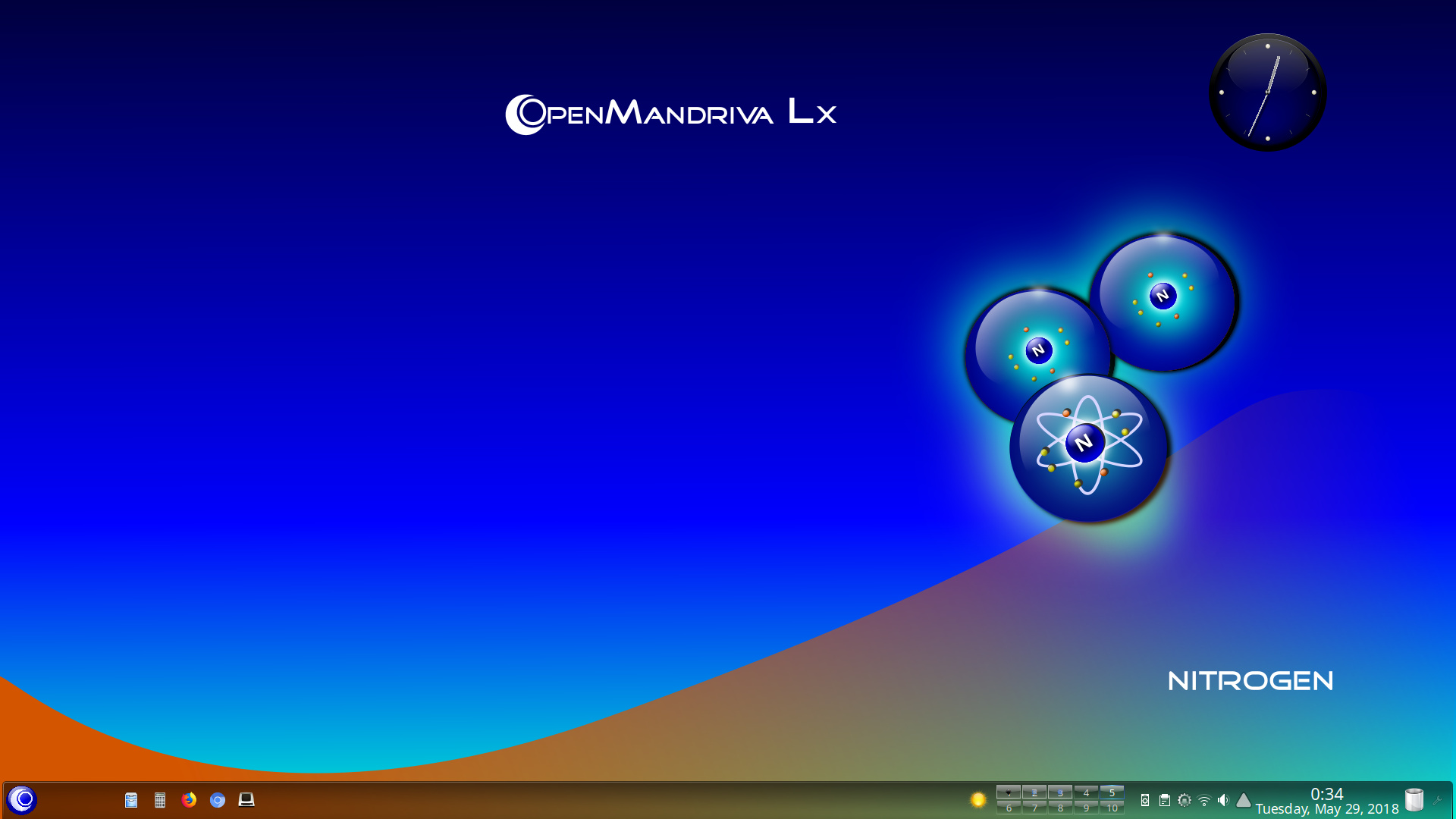Image resolution: width=1456 pixels, height=819 pixels.
Task: Open the speaker volume tray icon
Action: click(1223, 800)
